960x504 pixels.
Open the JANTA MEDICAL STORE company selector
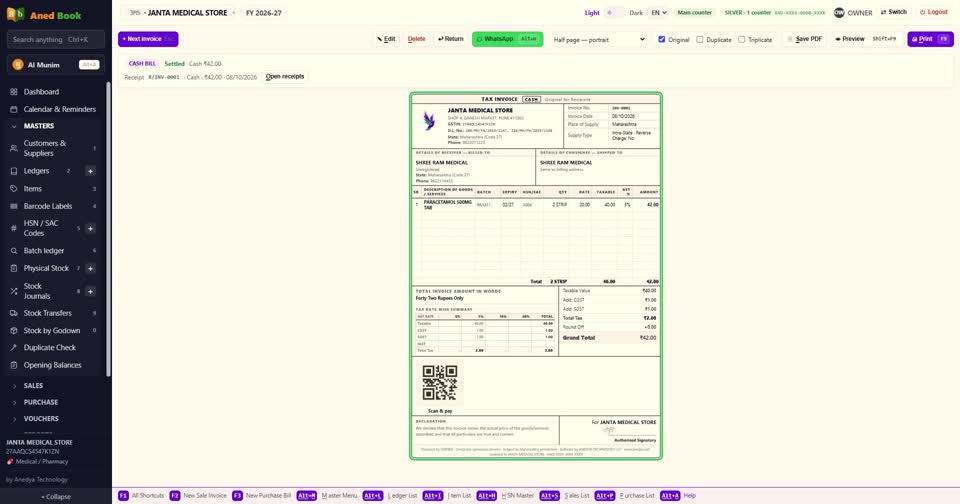[182, 12]
